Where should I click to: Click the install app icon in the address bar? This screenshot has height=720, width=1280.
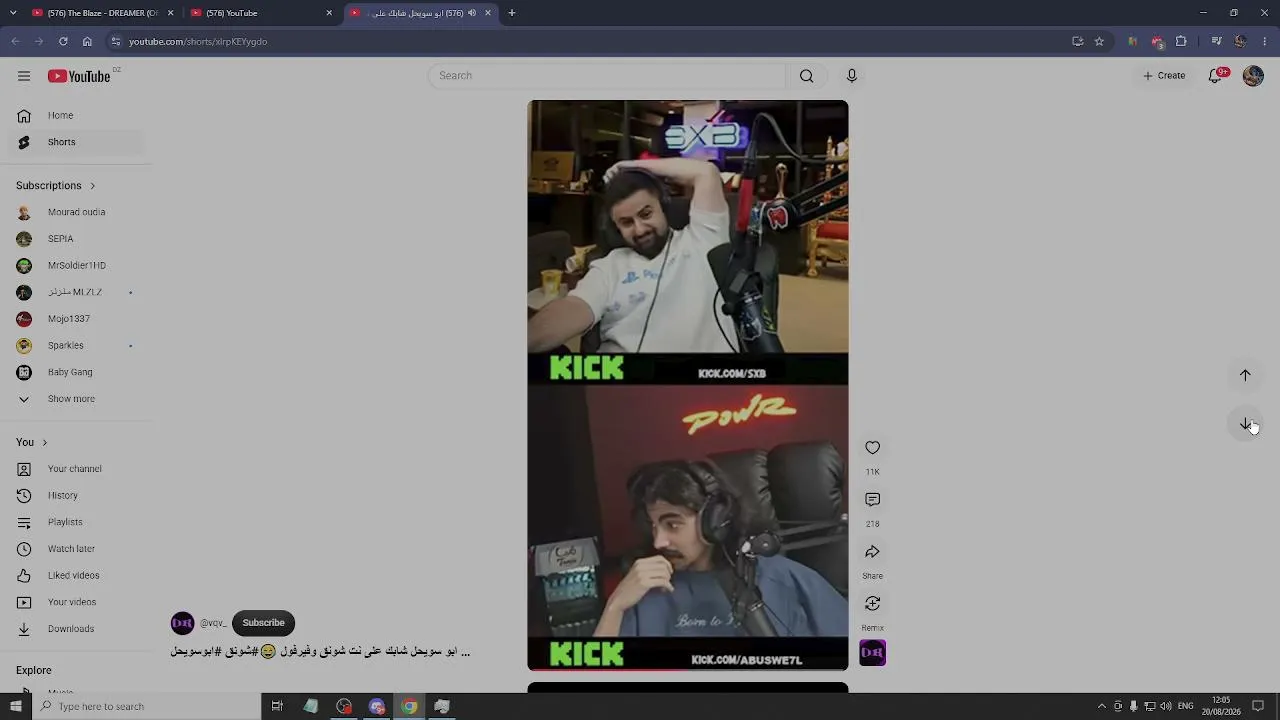[x=1077, y=41]
